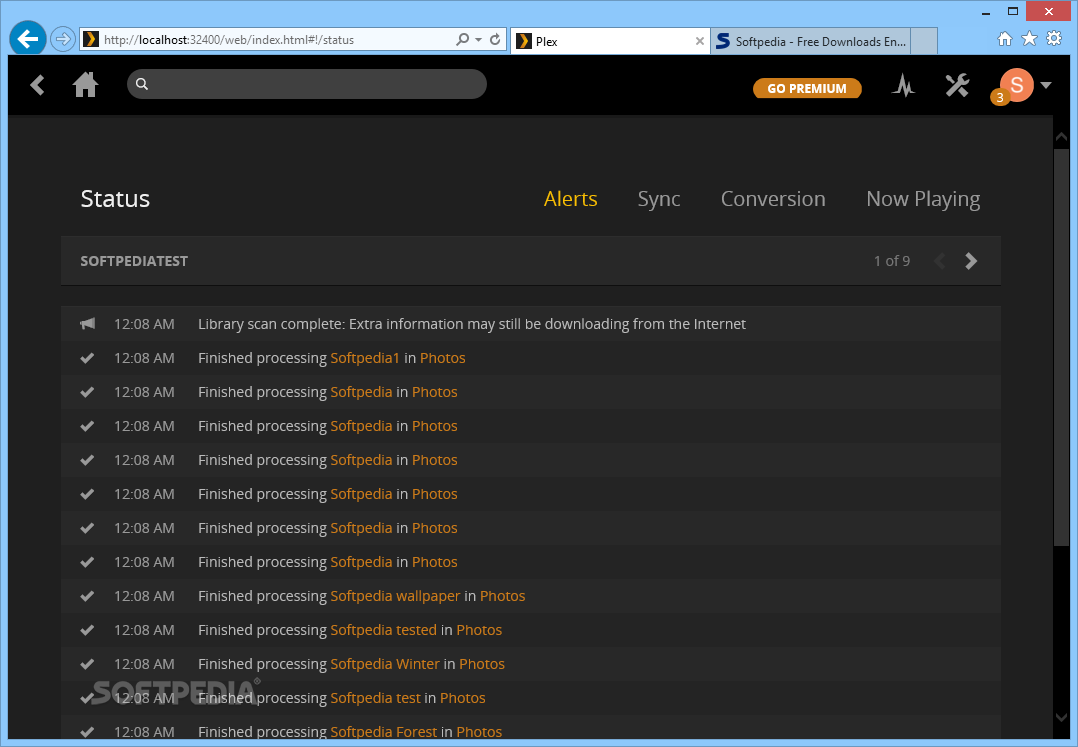Open the Softpedia Forest link
Image resolution: width=1078 pixels, height=747 pixels.
[384, 732]
